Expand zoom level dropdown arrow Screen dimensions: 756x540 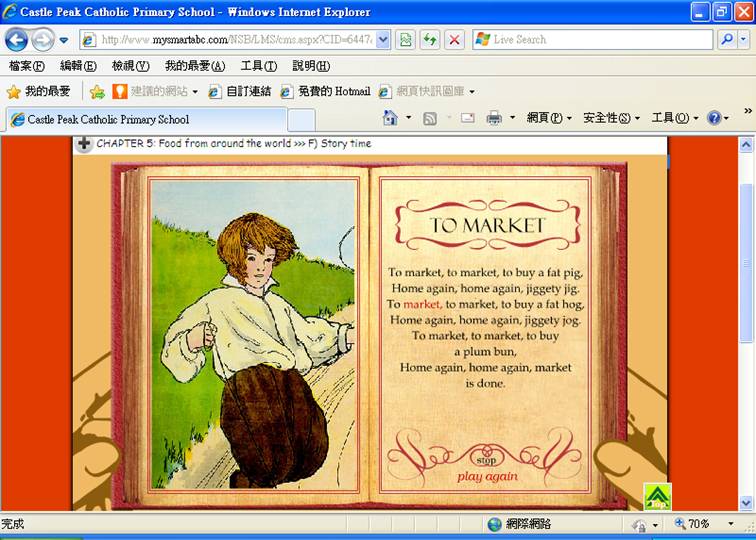tap(731, 525)
